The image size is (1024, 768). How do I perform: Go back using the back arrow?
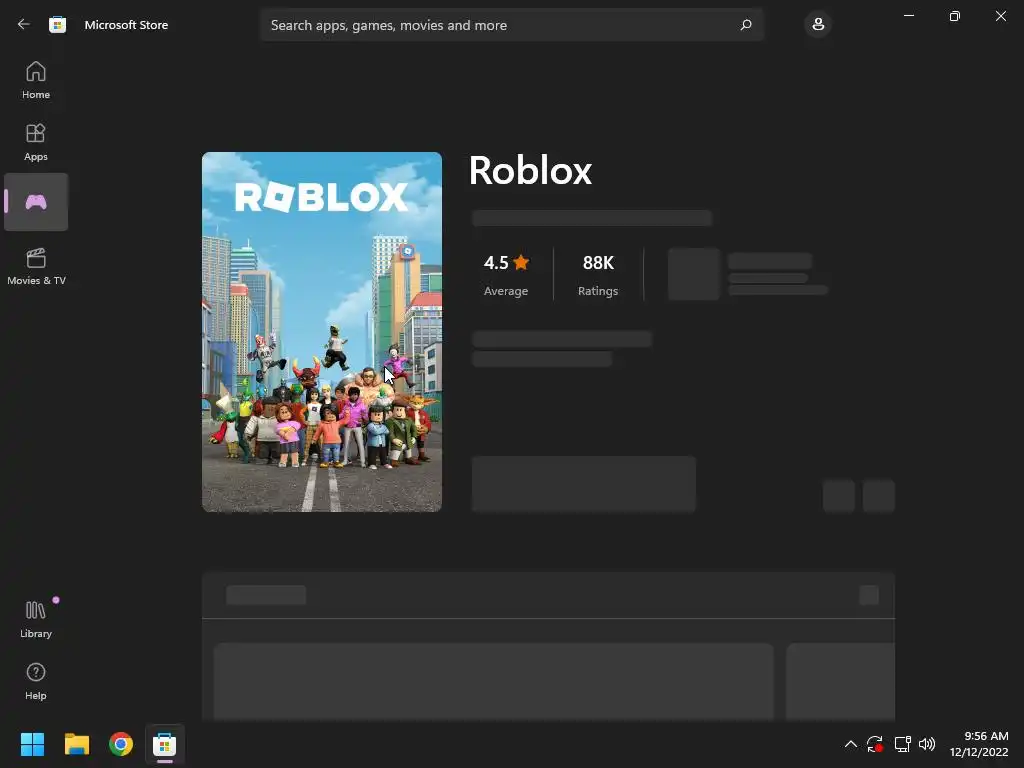click(24, 25)
